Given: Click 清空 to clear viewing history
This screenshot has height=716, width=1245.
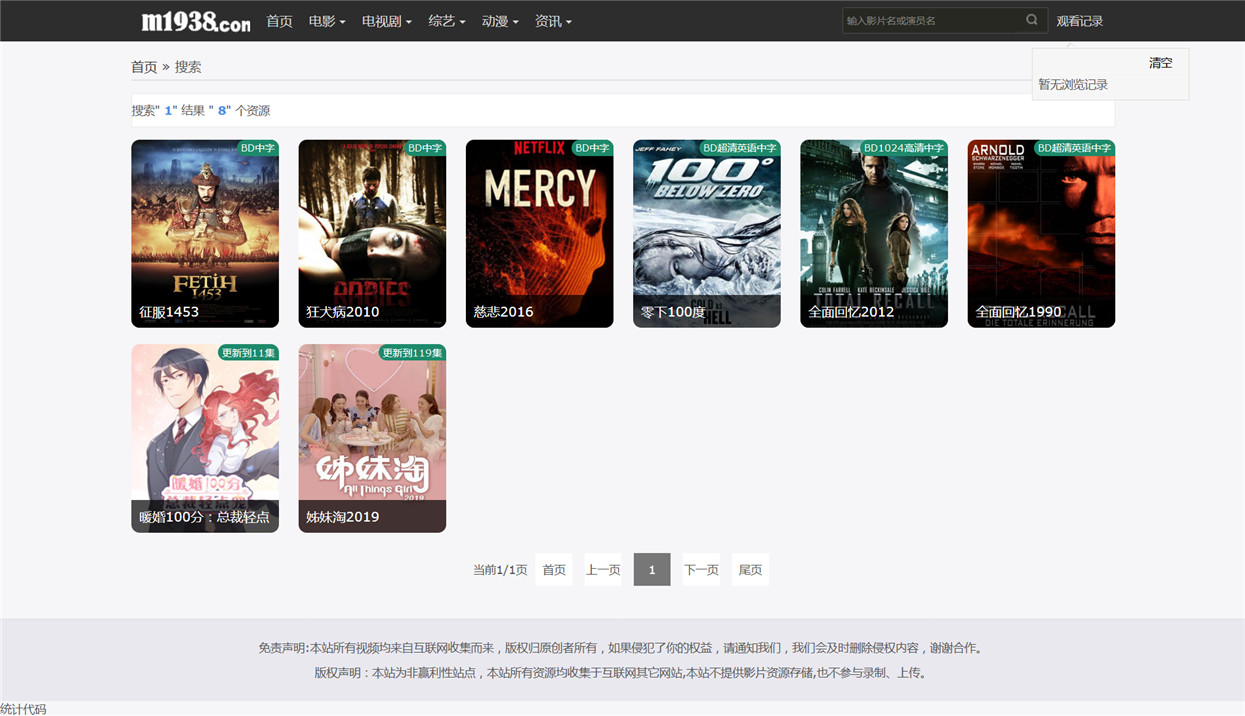Looking at the screenshot, I should click(x=1160, y=63).
